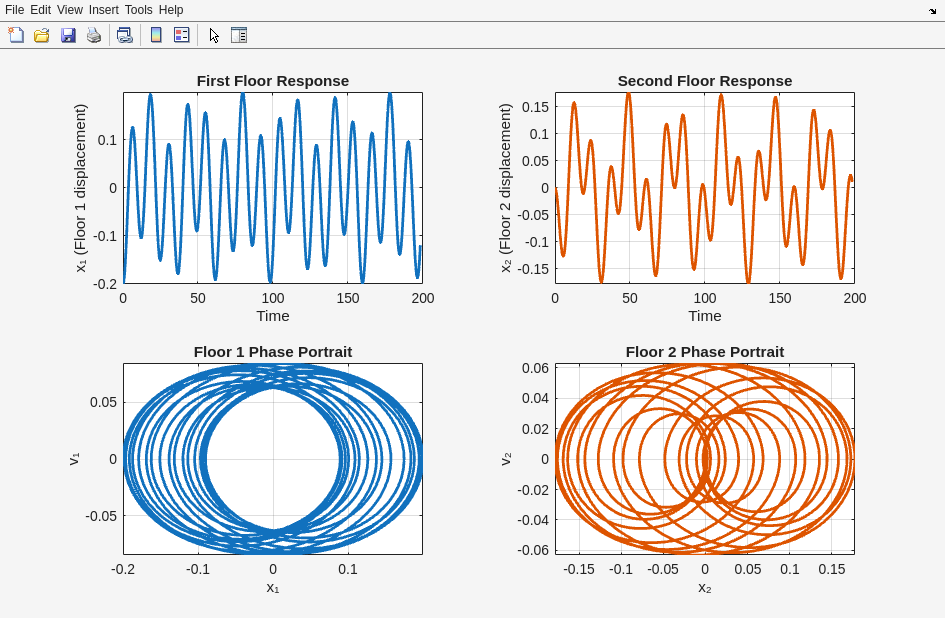The height and width of the screenshot is (618, 945).
Task: Print the figure with the printer icon
Action: 94,35
